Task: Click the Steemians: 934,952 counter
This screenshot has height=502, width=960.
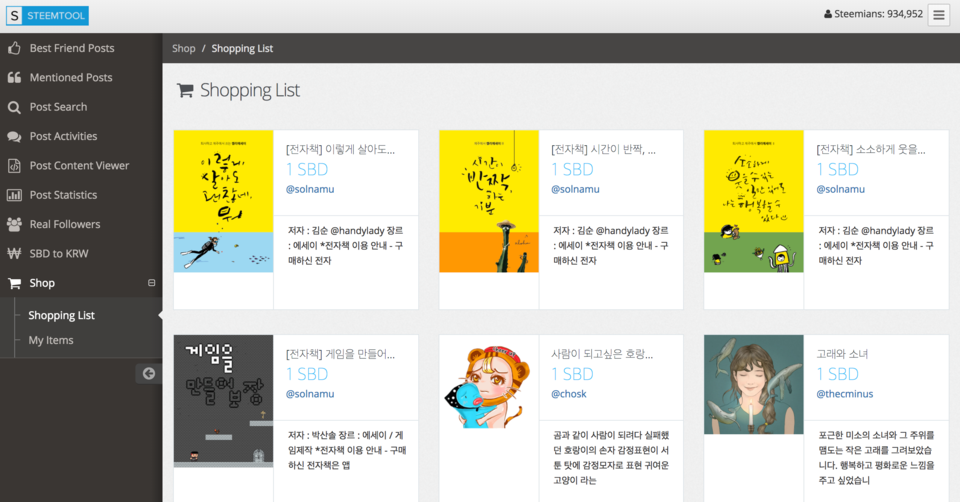Action: (x=878, y=14)
